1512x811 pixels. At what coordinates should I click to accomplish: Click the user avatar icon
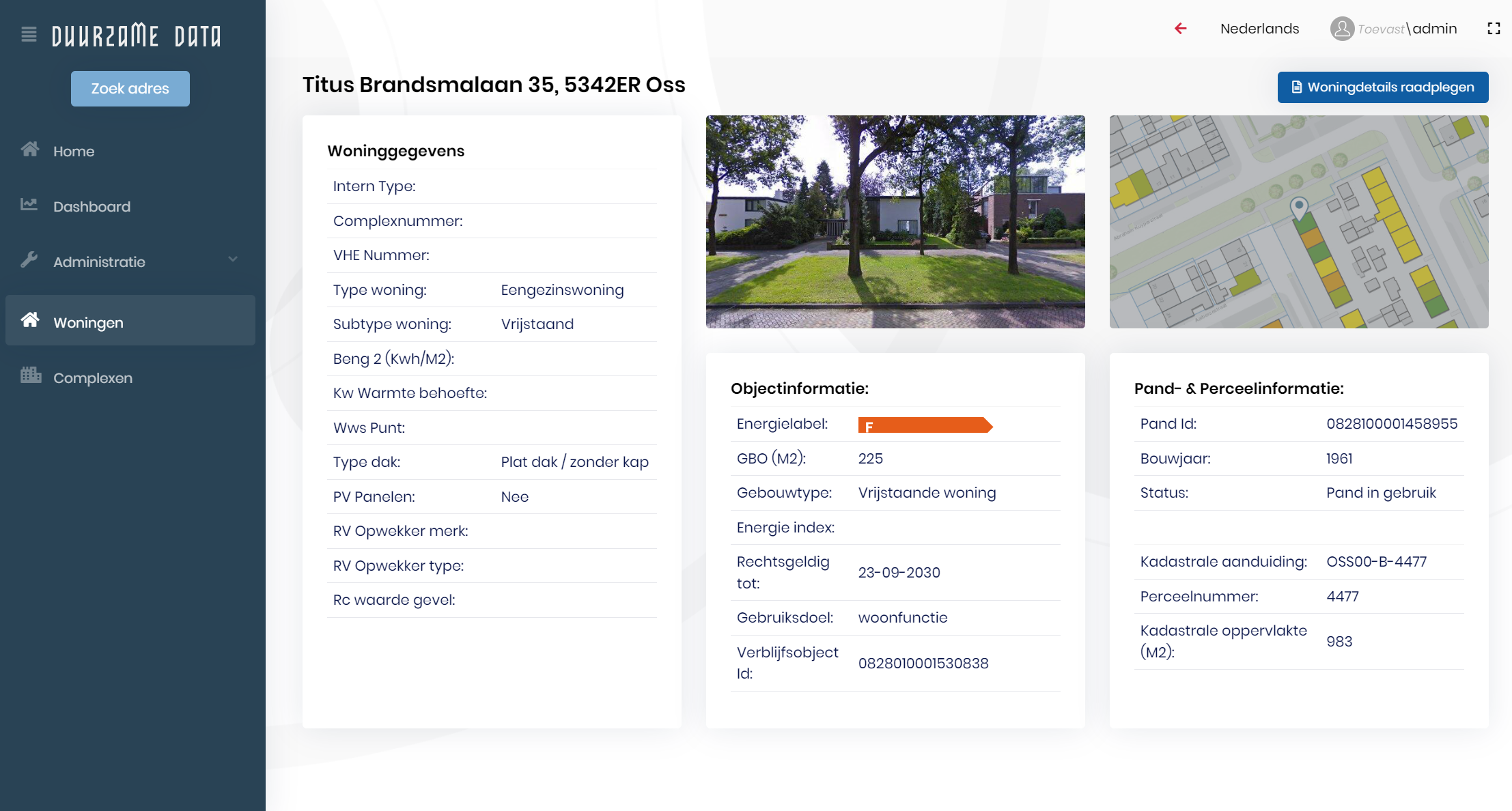pyautogui.click(x=1341, y=29)
